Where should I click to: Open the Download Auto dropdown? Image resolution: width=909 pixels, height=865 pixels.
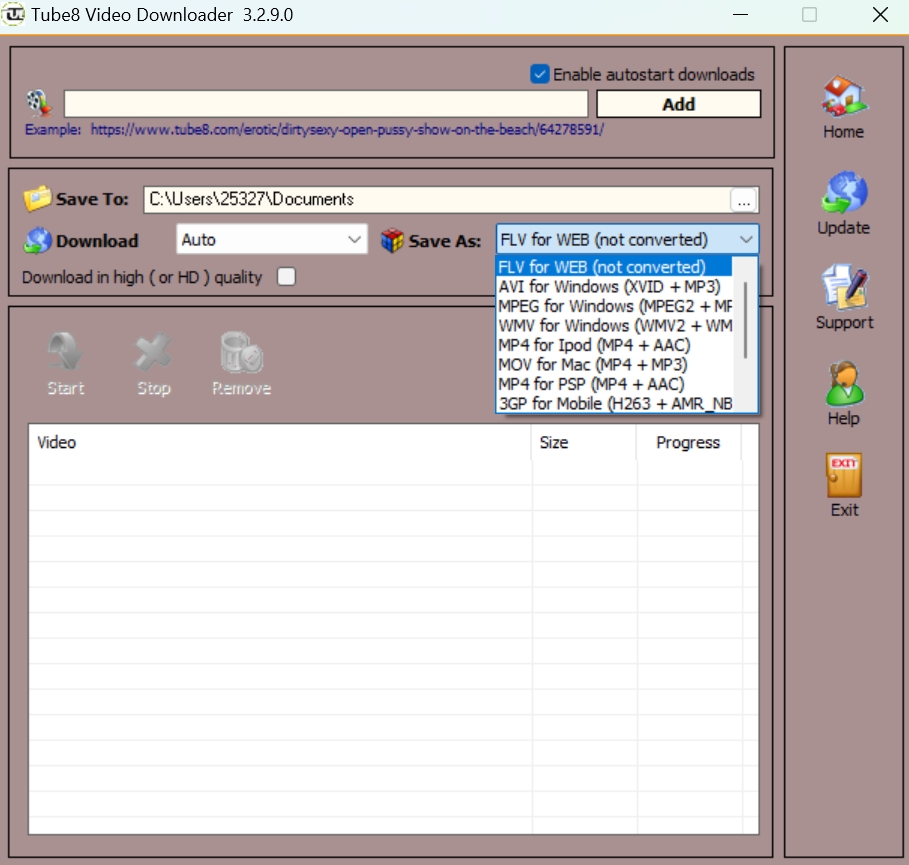(x=271, y=239)
